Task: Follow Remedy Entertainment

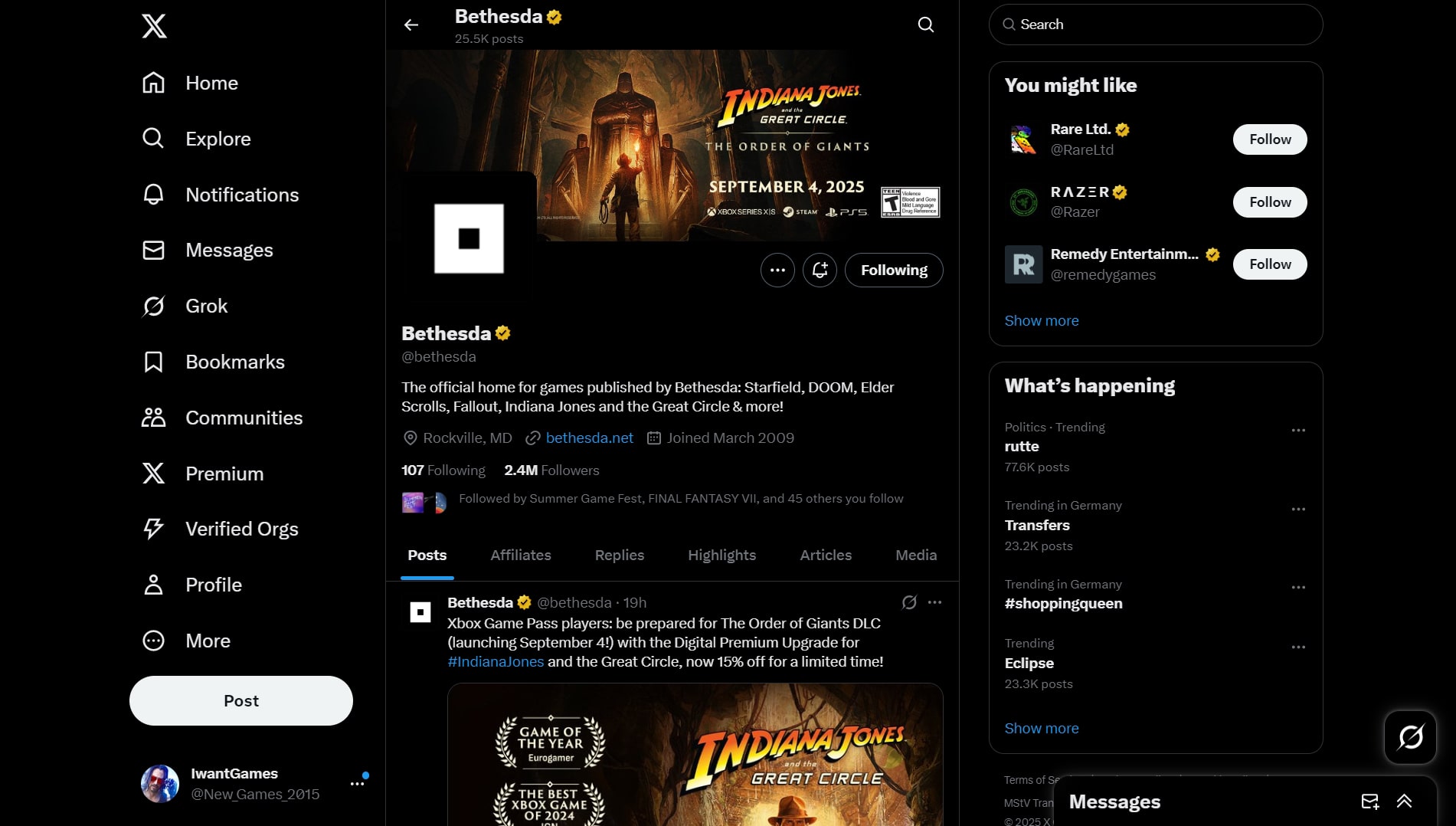Action: point(1270,264)
